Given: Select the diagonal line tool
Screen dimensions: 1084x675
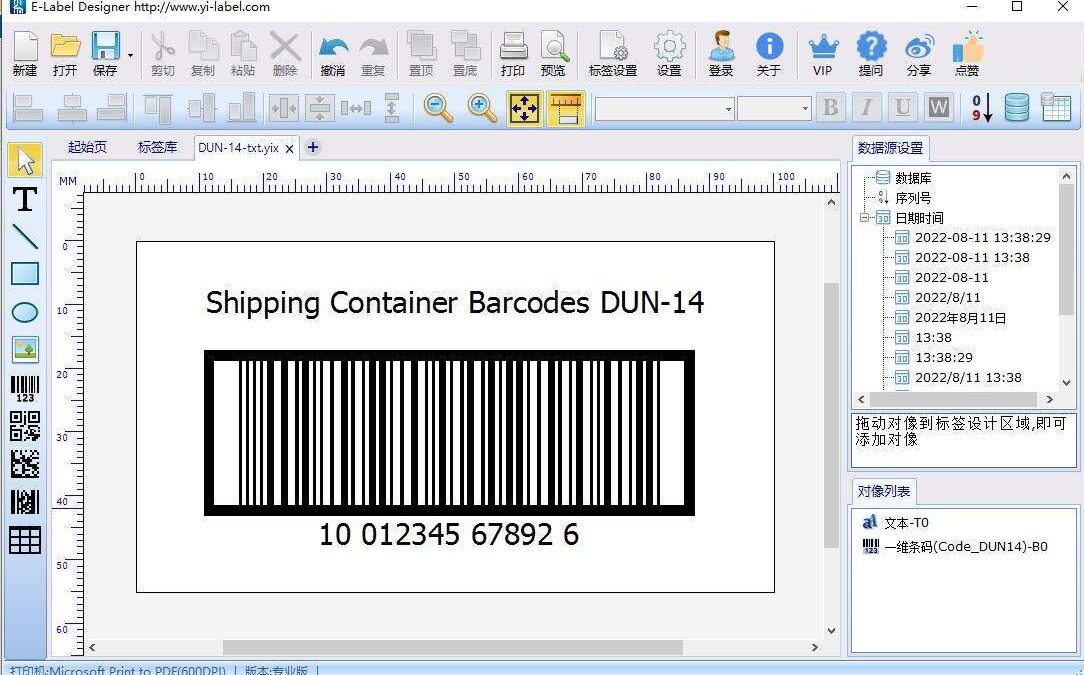Looking at the screenshot, I should (x=25, y=237).
